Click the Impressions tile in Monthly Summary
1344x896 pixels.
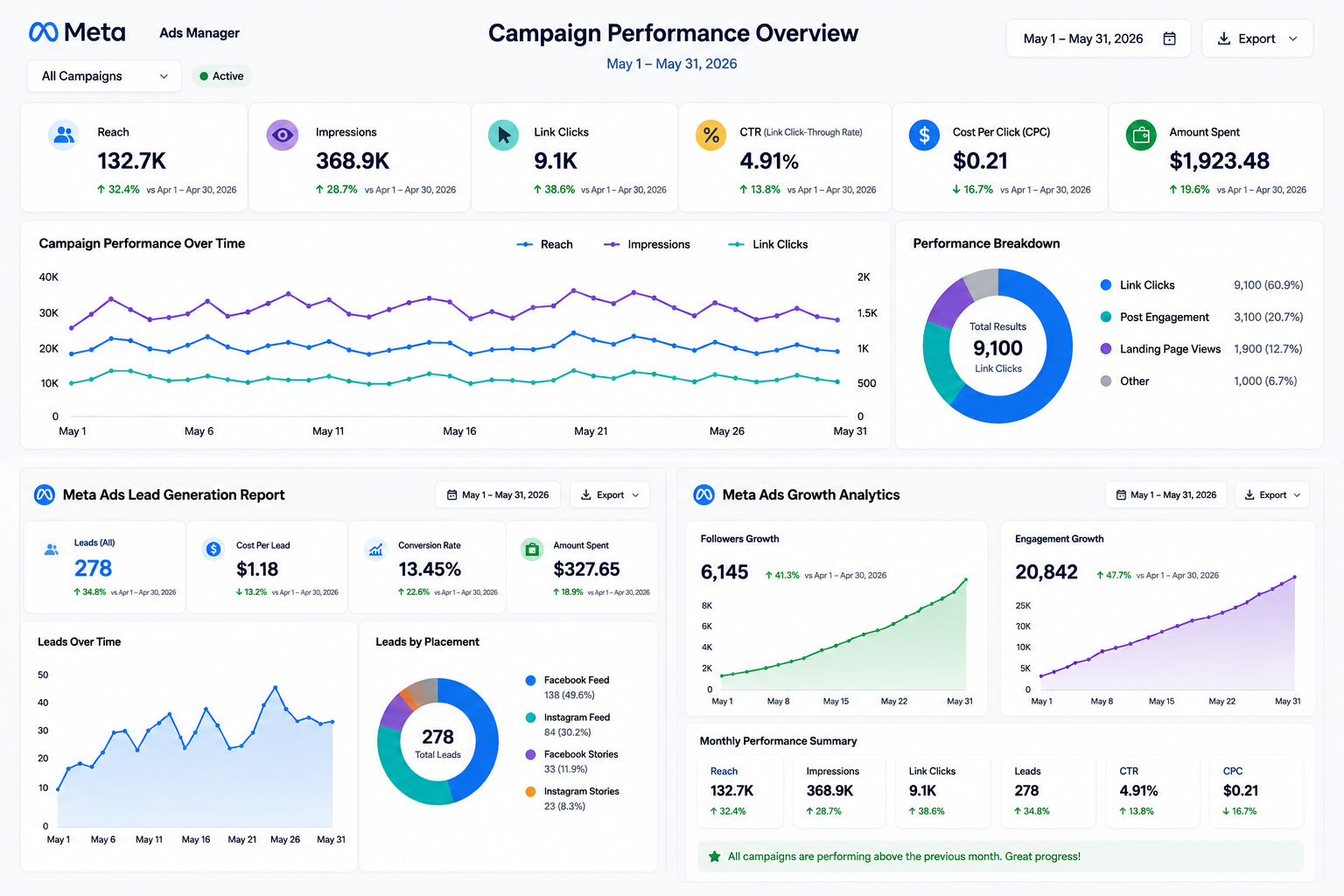click(840, 792)
